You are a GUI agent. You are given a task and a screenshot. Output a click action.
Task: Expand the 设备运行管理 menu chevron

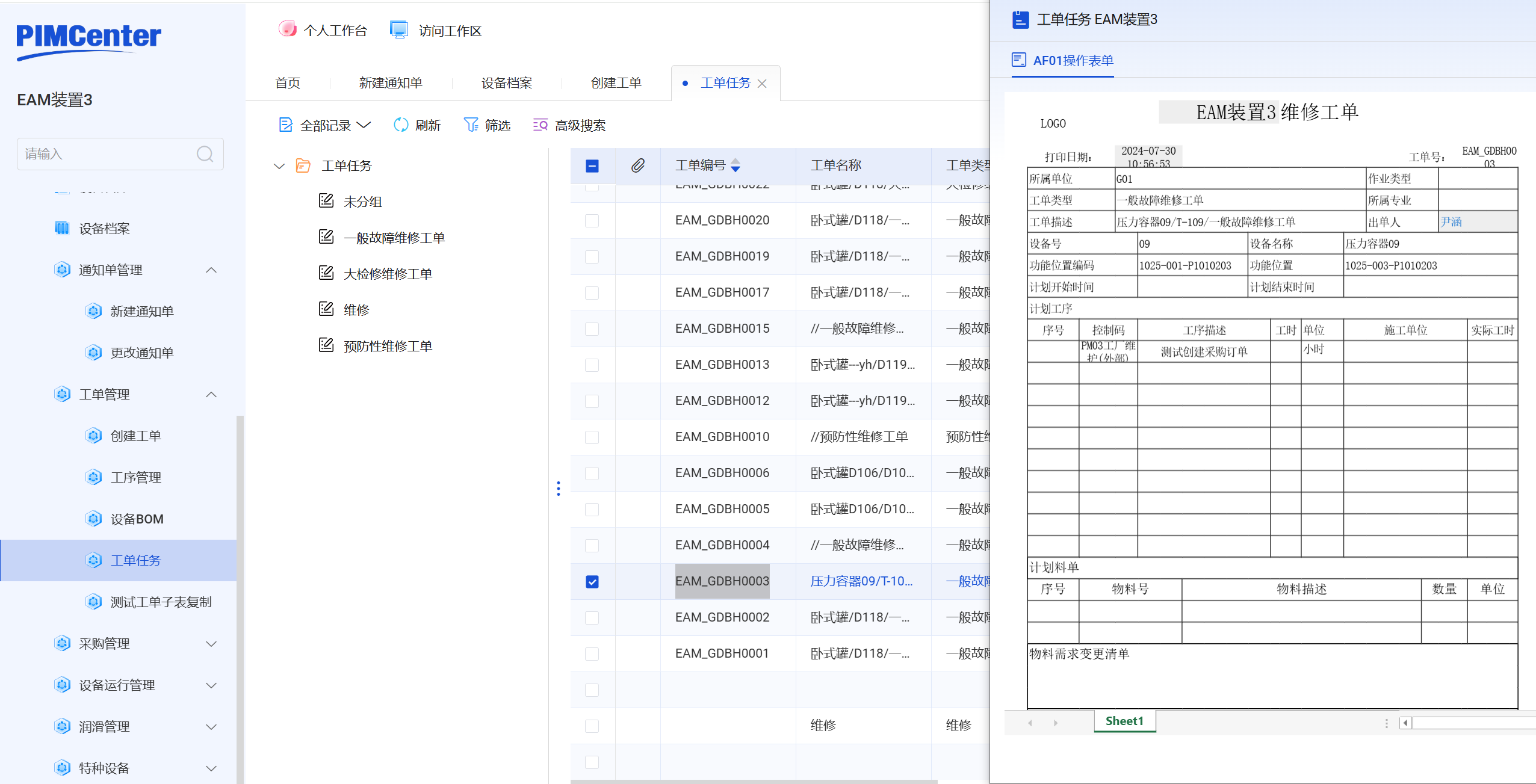click(211, 685)
